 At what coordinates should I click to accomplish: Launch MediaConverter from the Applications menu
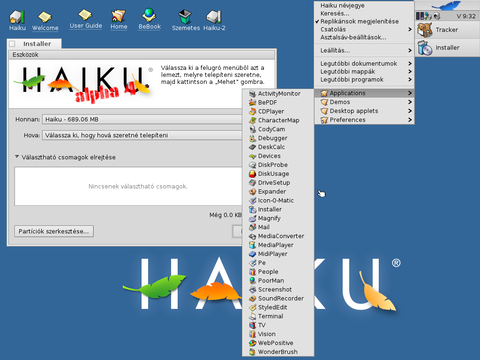click(x=278, y=236)
